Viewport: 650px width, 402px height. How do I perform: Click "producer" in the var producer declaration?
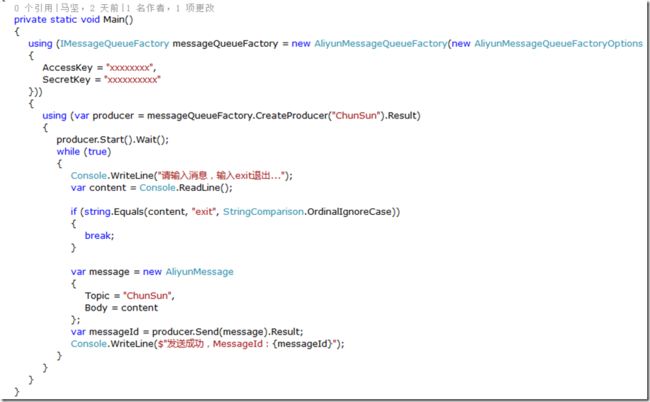click(113, 116)
